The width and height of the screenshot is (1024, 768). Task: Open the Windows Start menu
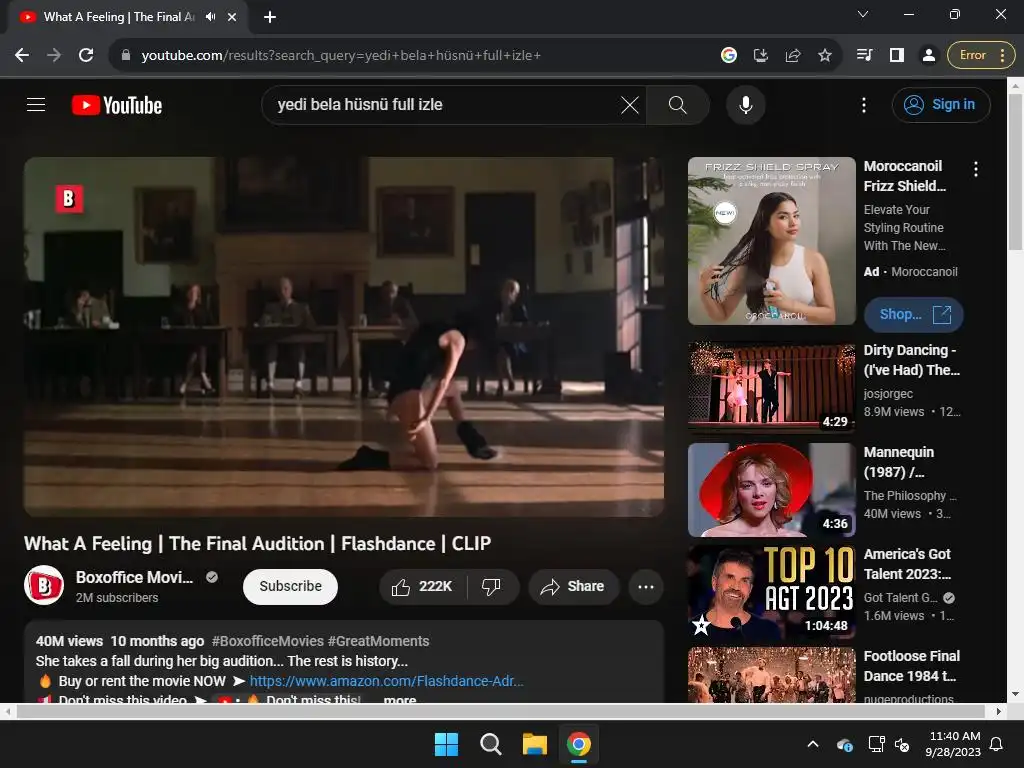(x=447, y=744)
